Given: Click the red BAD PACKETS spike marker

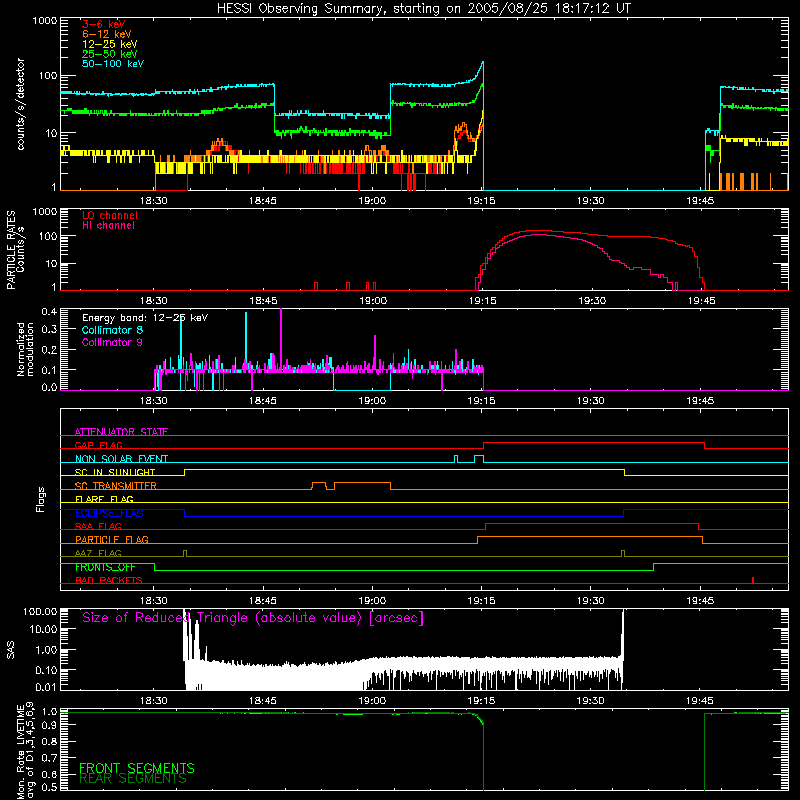Looking at the screenshot, I should (753, 580).
